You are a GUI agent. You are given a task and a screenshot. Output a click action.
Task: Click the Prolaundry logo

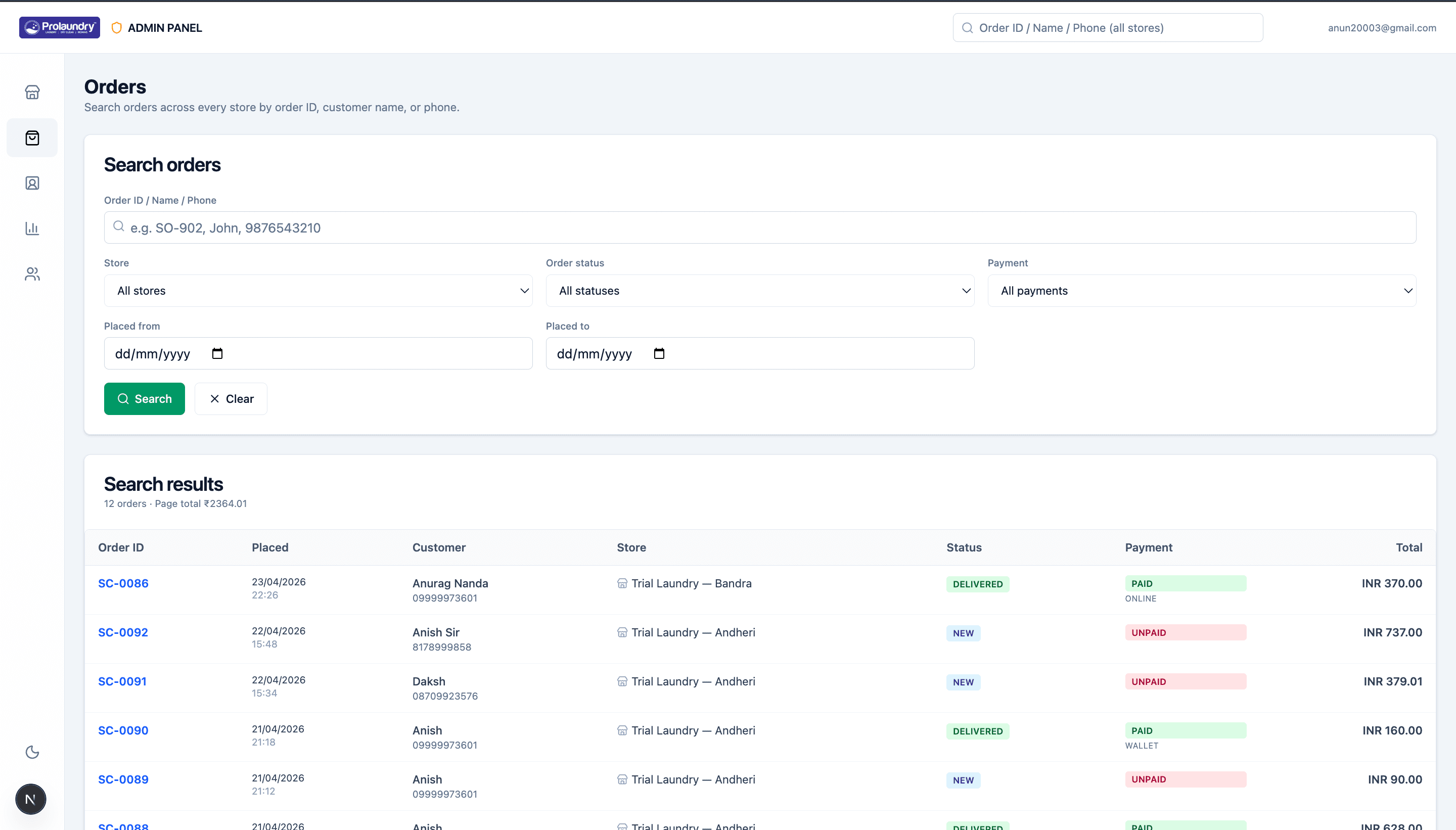pos(59,27)
